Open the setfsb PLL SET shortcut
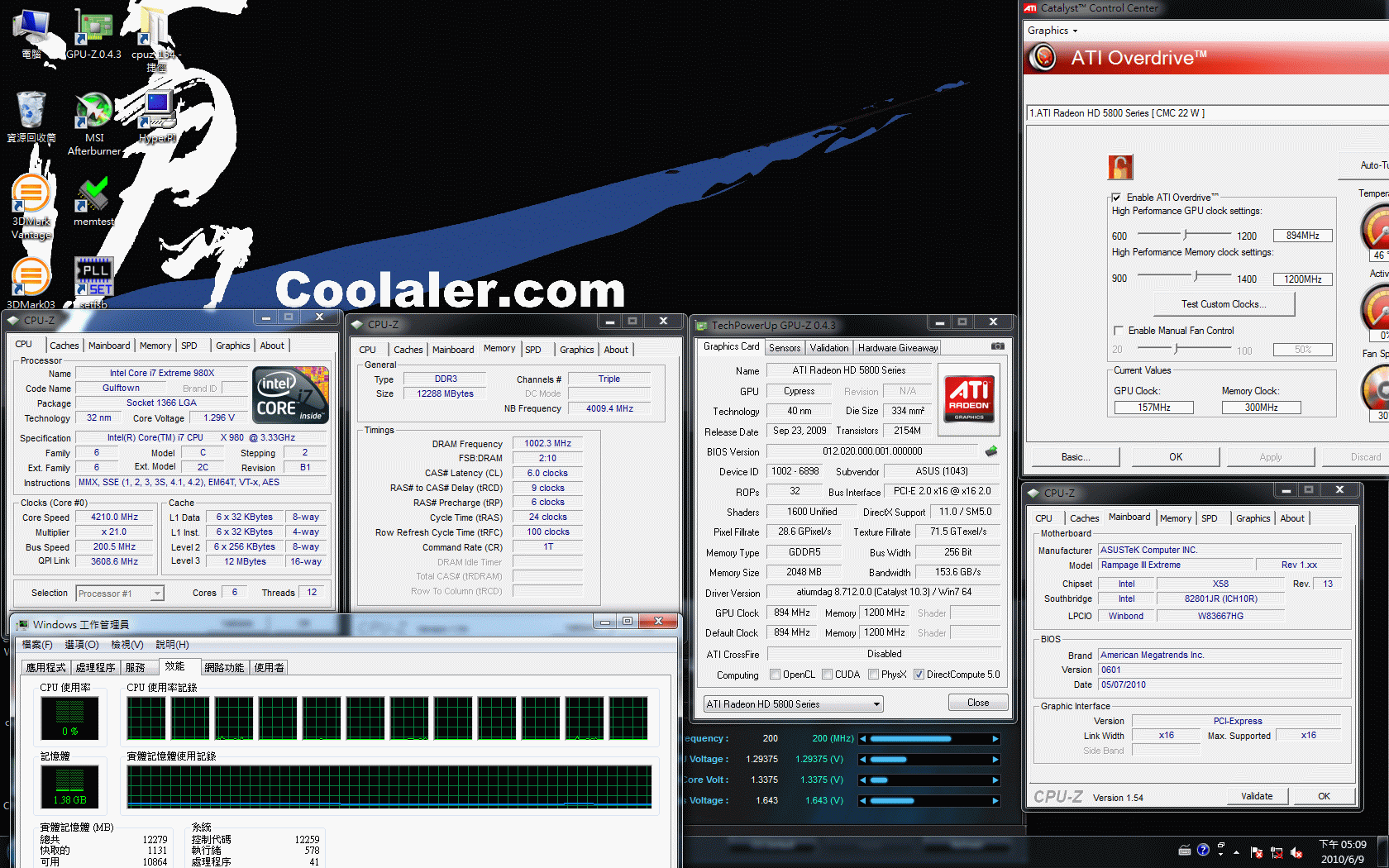 click(x=93, y=282)
